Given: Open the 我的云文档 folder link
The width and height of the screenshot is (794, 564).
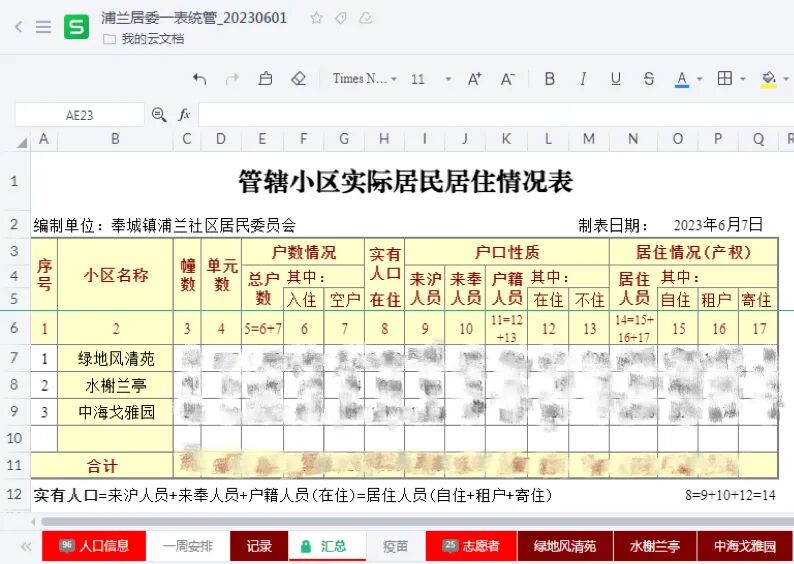Looking at the screenshot, I should click(143, 39).
